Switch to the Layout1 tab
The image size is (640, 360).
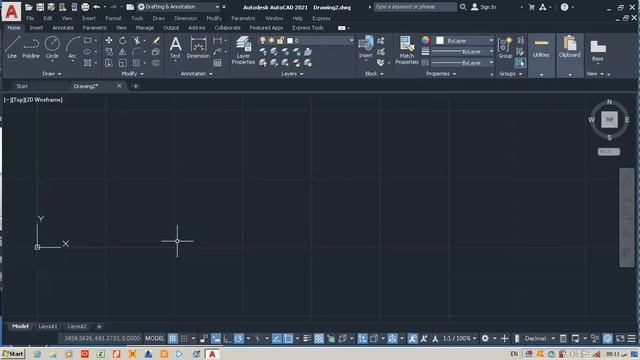coord(48,327)
